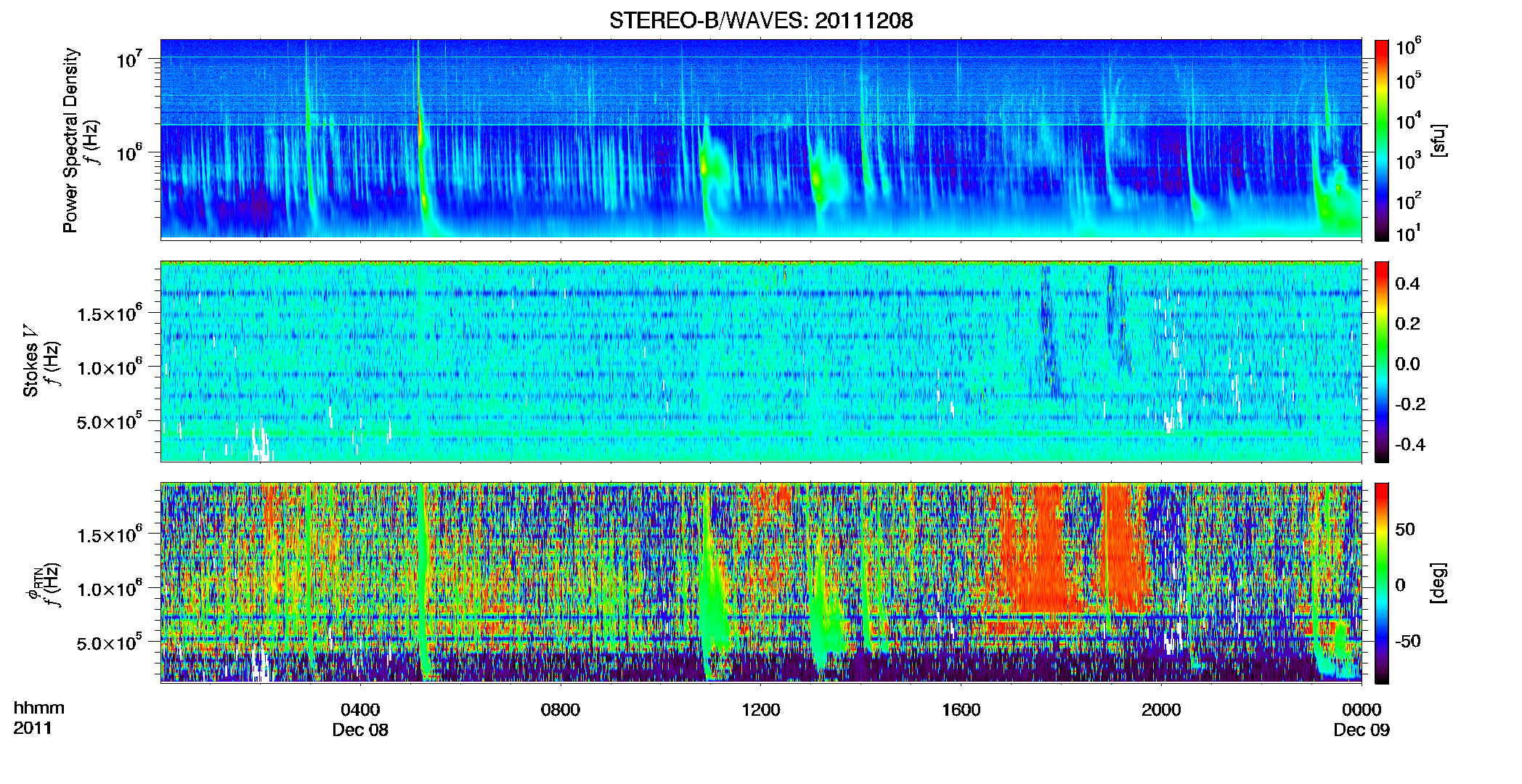
Task: Click the 10^6 frequency tick in top panel
Action: [129, 152]
